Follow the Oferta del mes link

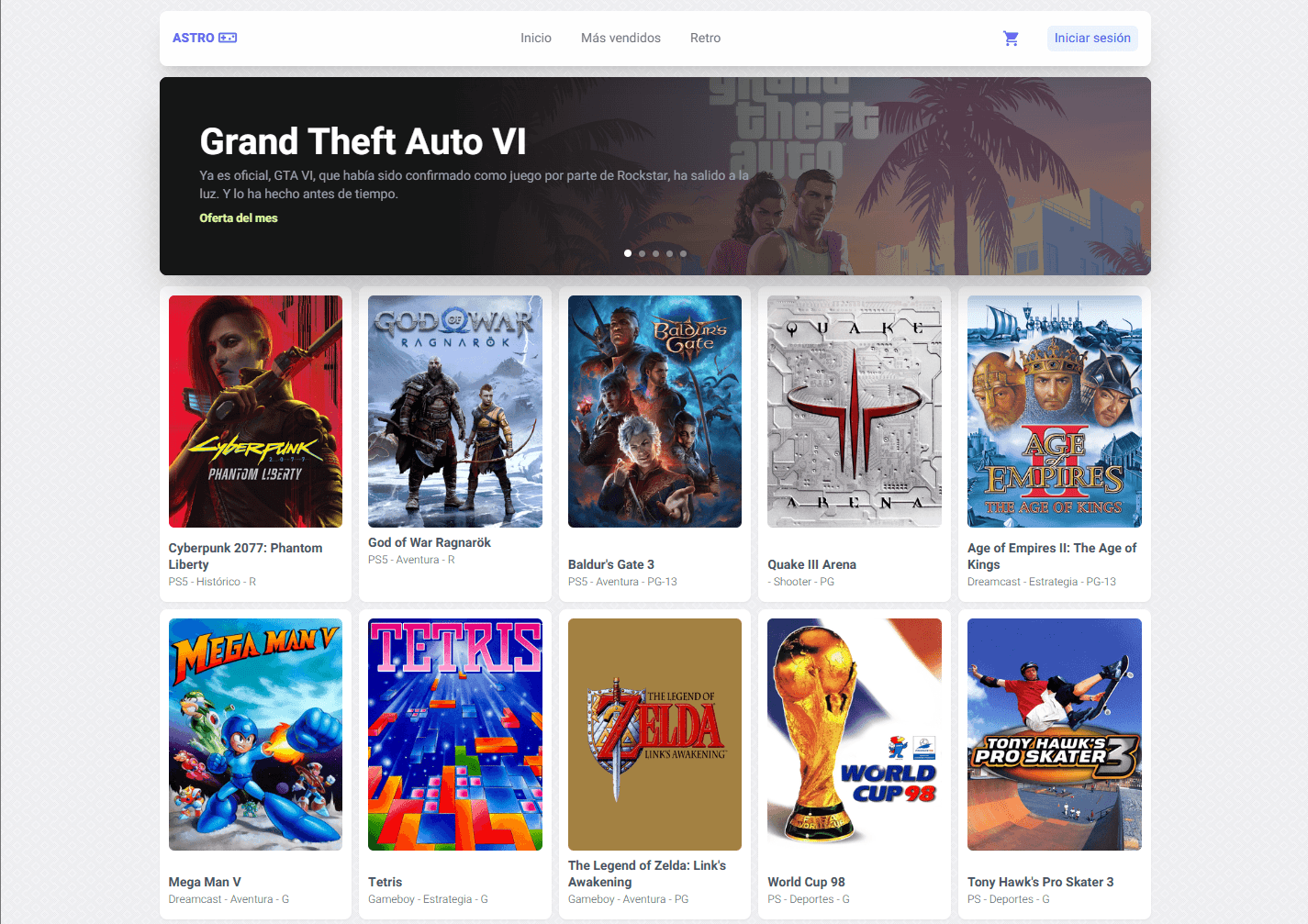click(x=239, y=218)
